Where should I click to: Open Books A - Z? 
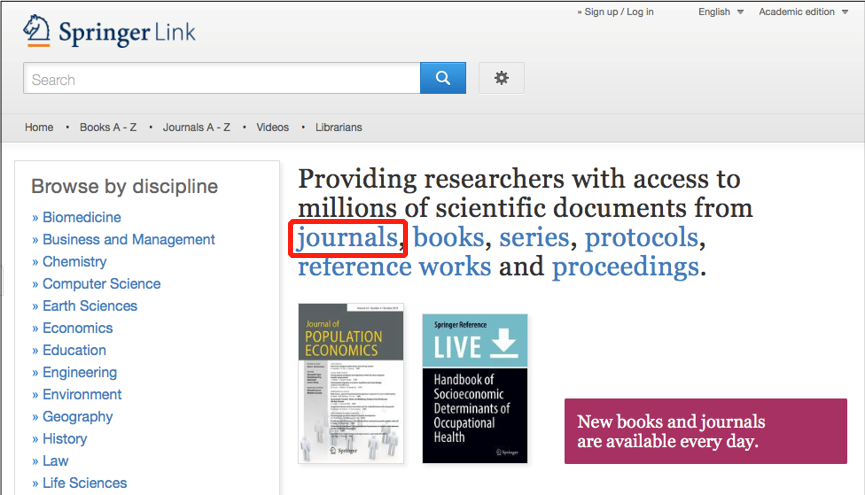[x=108, y=127]
